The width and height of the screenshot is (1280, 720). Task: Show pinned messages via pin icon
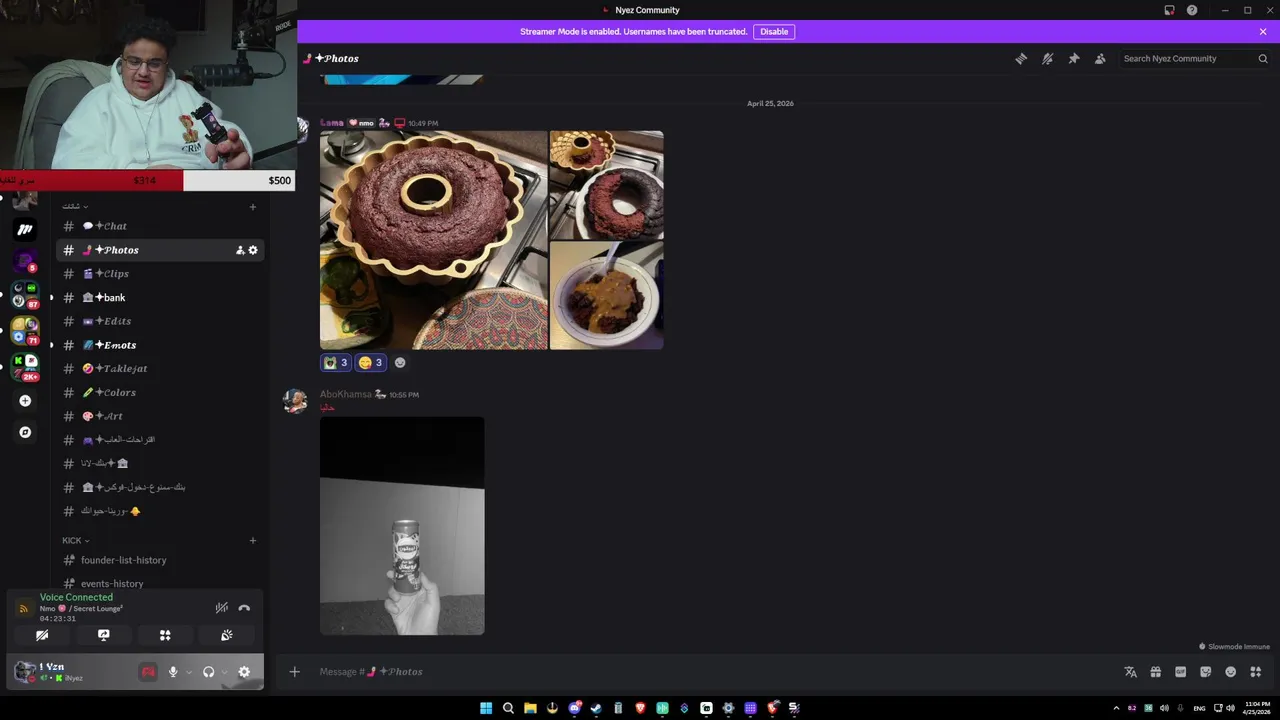pyautogui.click(x=1074, y=59)
